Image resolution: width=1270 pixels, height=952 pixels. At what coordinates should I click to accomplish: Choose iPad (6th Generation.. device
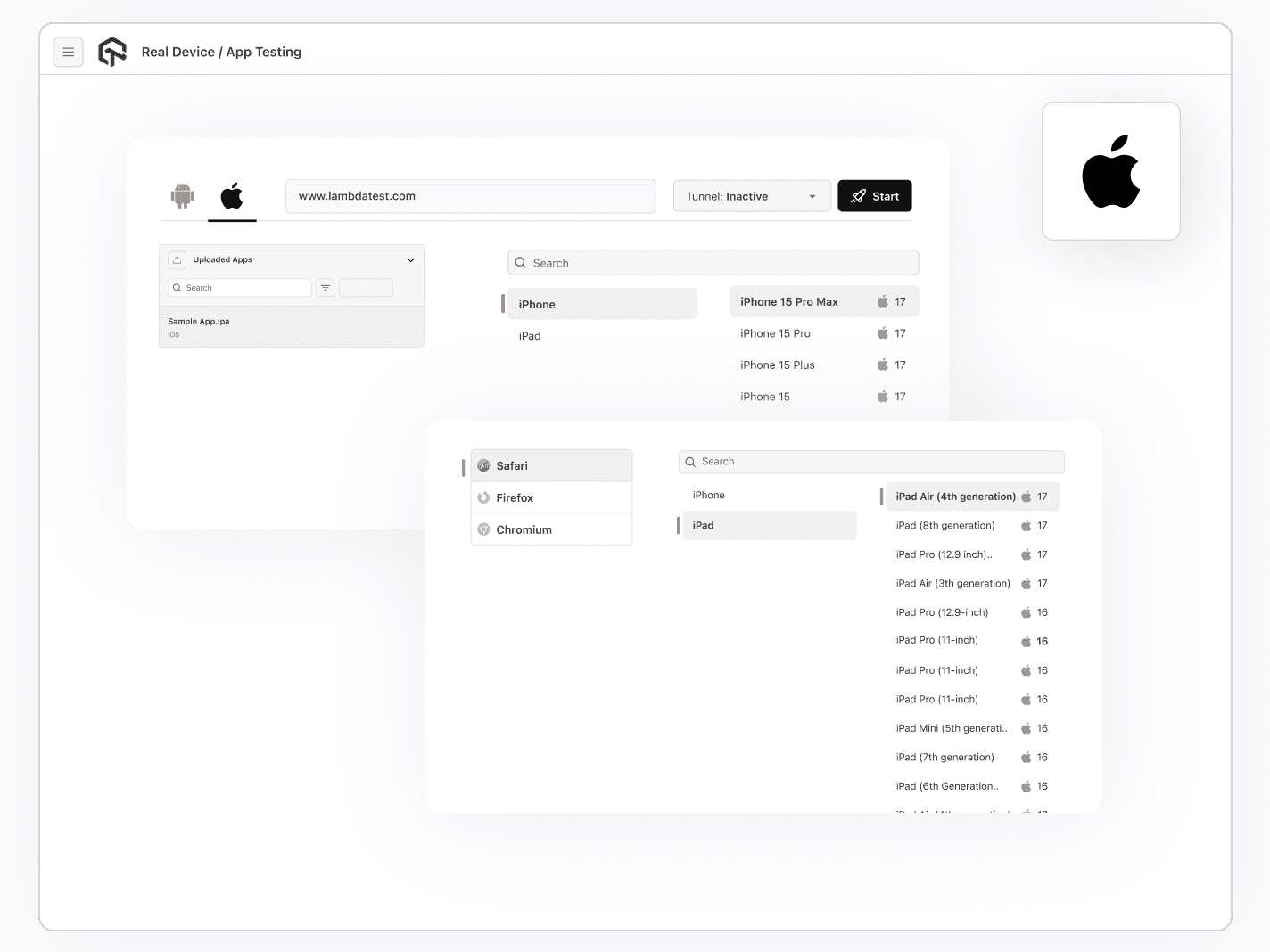tap(972, 786)
